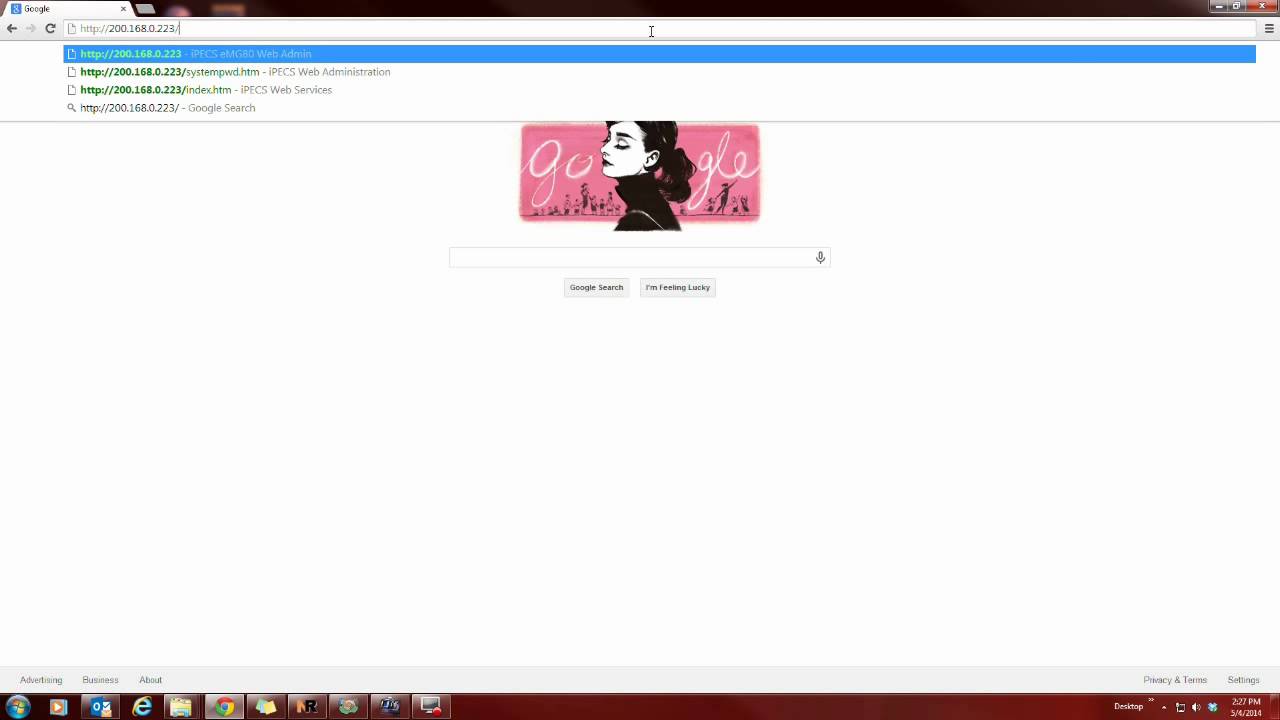Open the Sticky Notes taskbar icon

click(x=265, y=707)
